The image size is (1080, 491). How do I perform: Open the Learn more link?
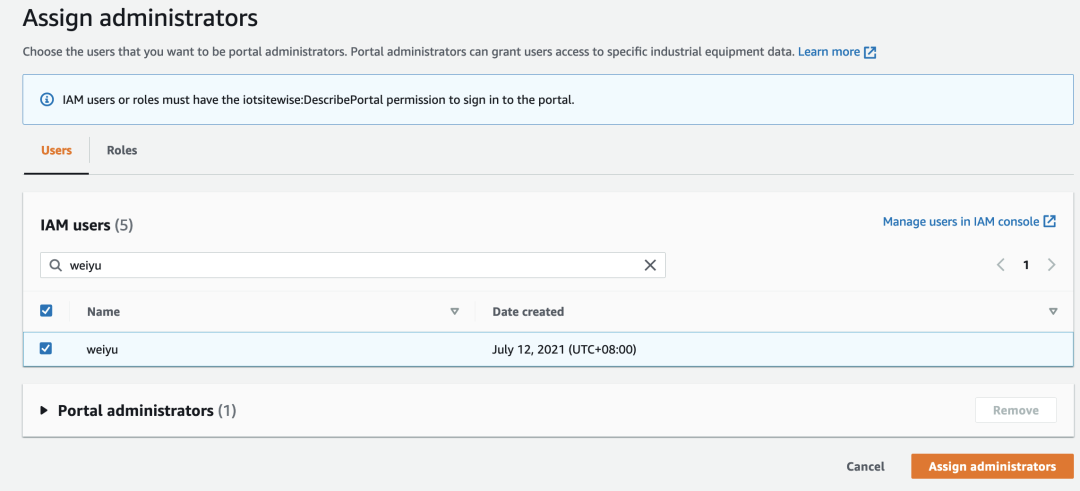[x=828, y=52]
